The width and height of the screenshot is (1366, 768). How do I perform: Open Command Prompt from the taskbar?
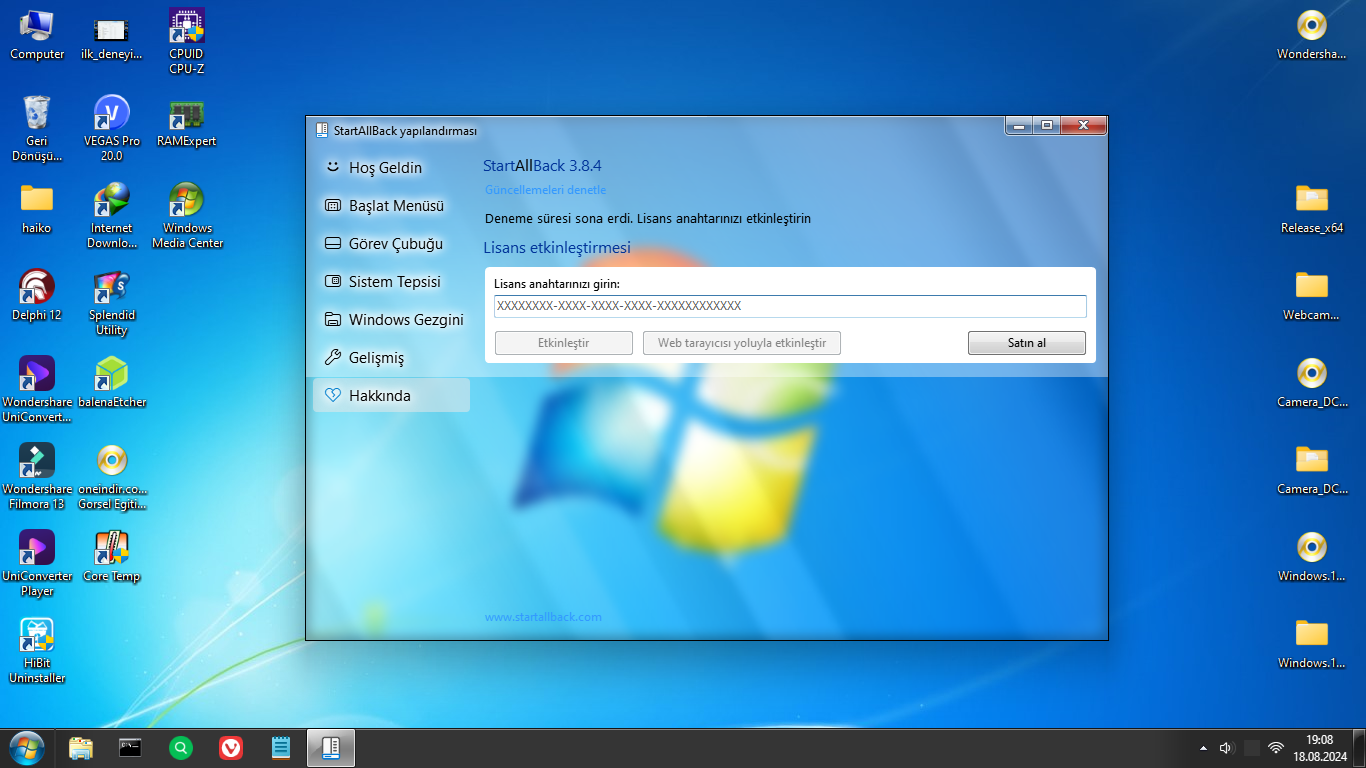click(130, 747)
